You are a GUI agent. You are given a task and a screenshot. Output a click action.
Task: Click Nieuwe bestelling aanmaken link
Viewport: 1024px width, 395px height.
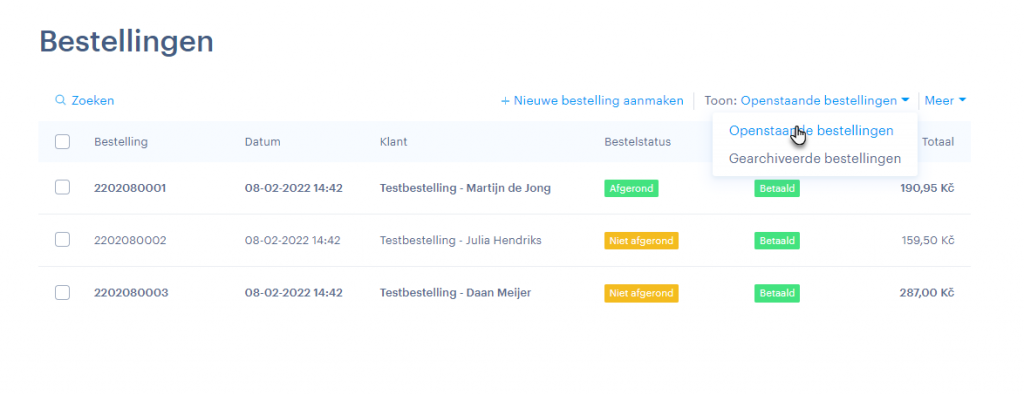pos(592,101)
